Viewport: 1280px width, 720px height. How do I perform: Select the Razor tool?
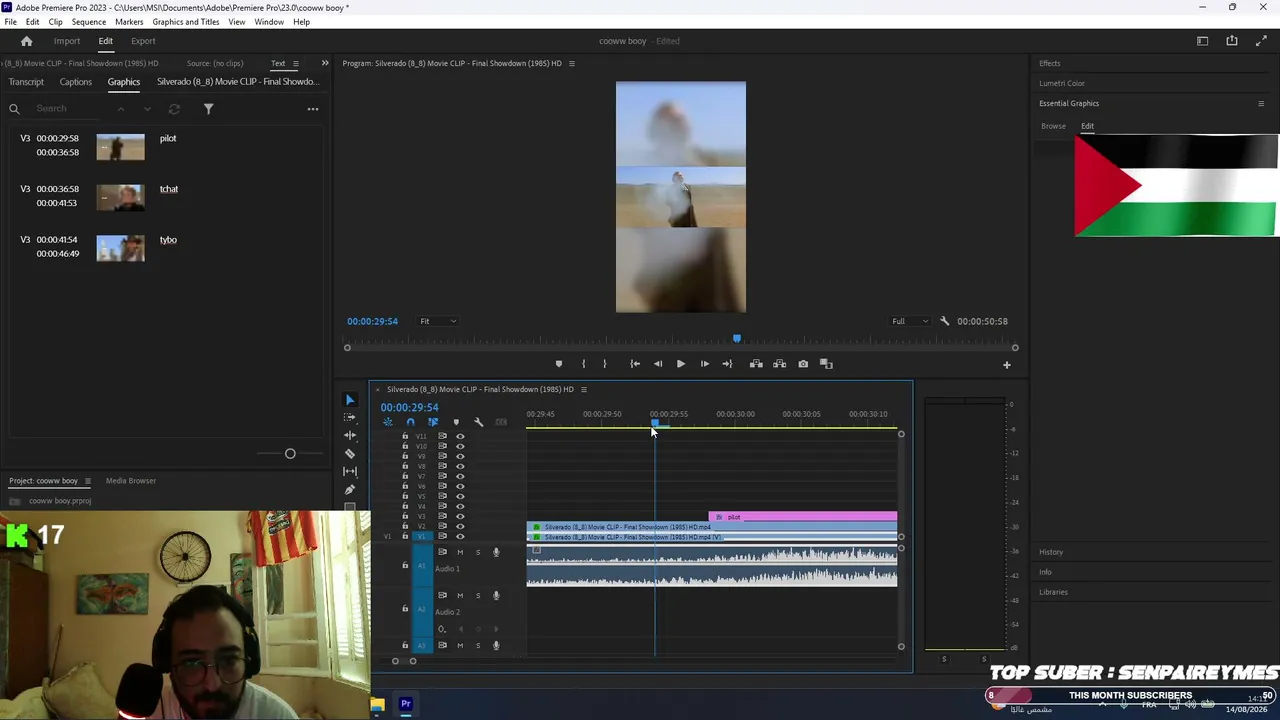click(x=350, y=454)
